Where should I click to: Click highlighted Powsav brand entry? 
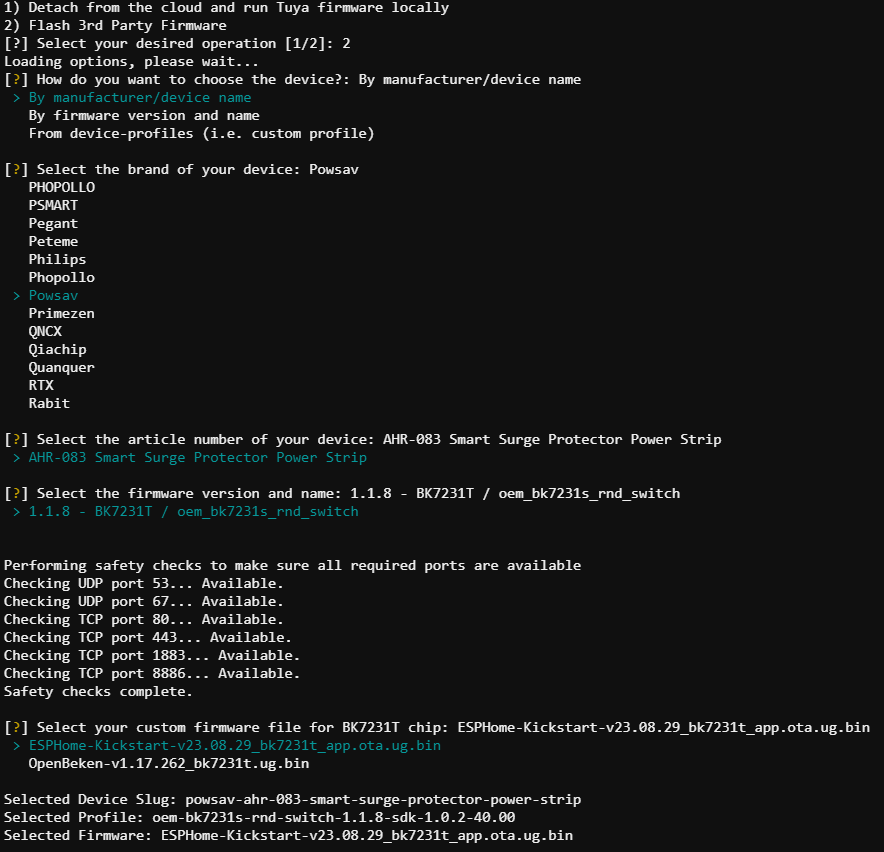coord(54,295)
